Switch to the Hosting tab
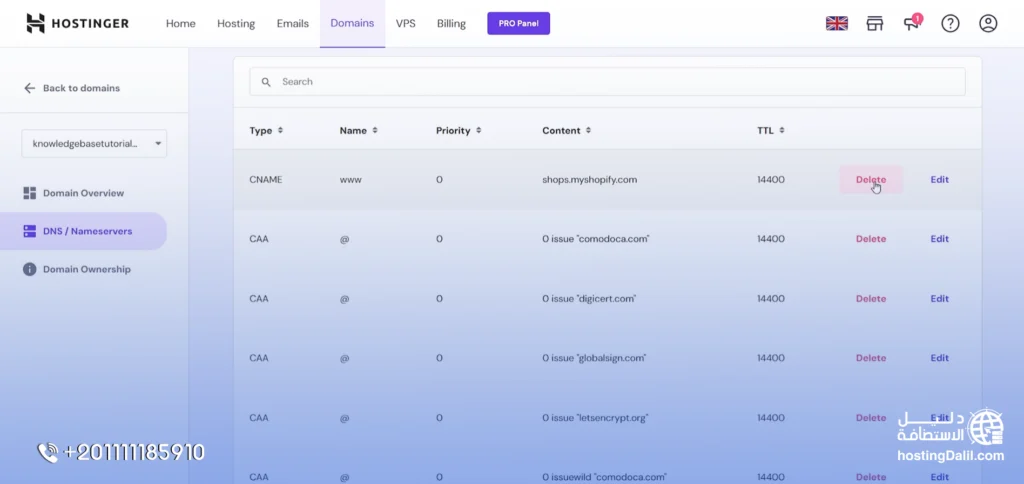 coord(236,23)
